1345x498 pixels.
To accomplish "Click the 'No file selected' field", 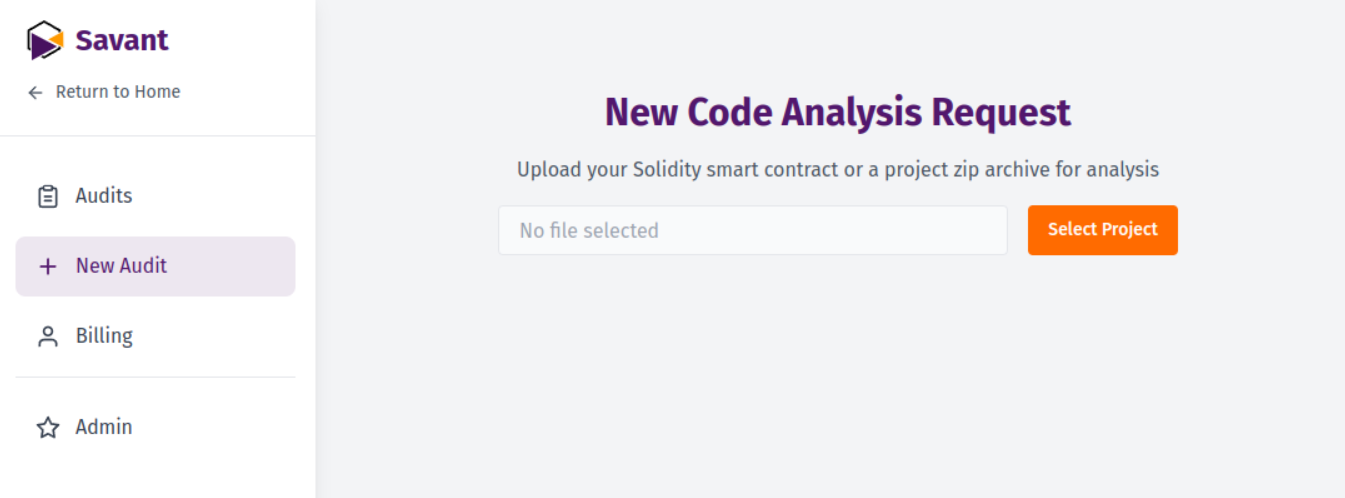I will 752,231.
